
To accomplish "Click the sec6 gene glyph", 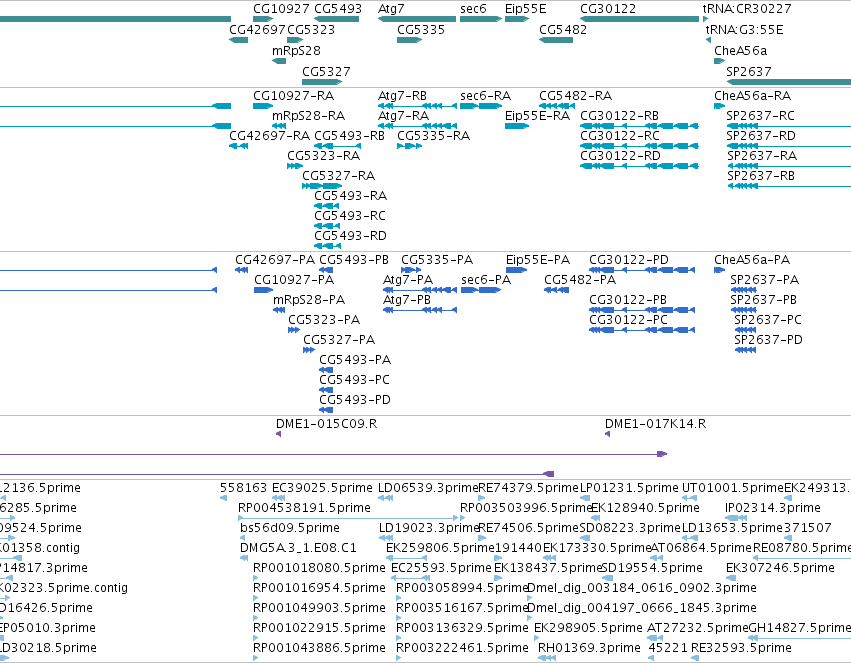I will click(480, 19).
